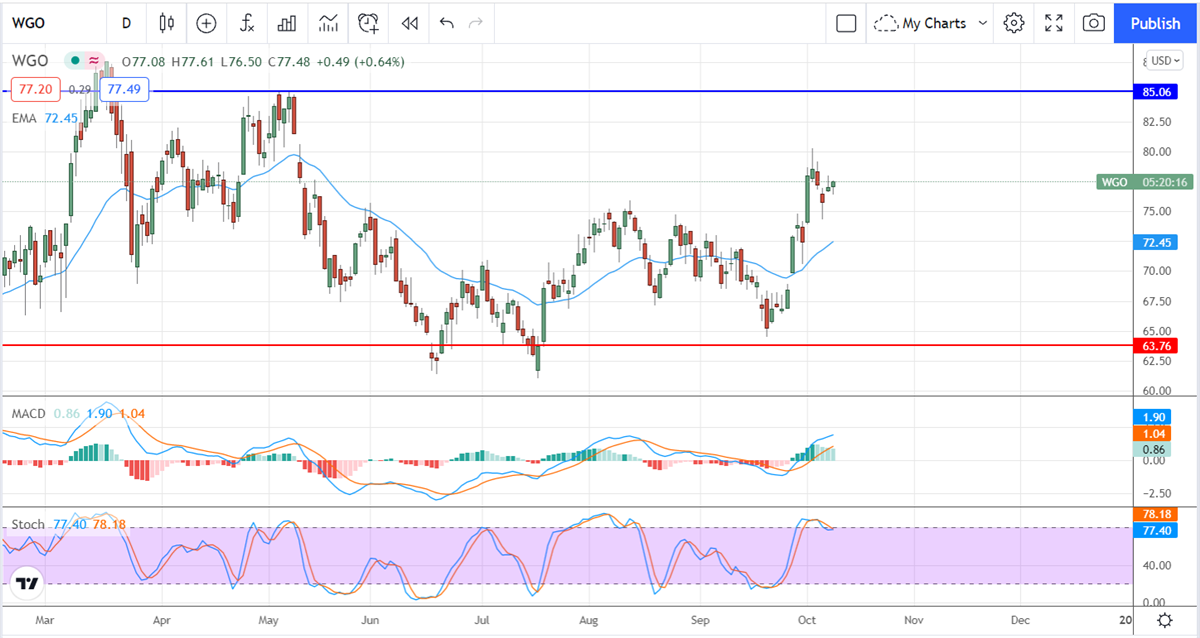Toggle the pink data approximation indicator
1200x638 pixels.
[94, 61]
